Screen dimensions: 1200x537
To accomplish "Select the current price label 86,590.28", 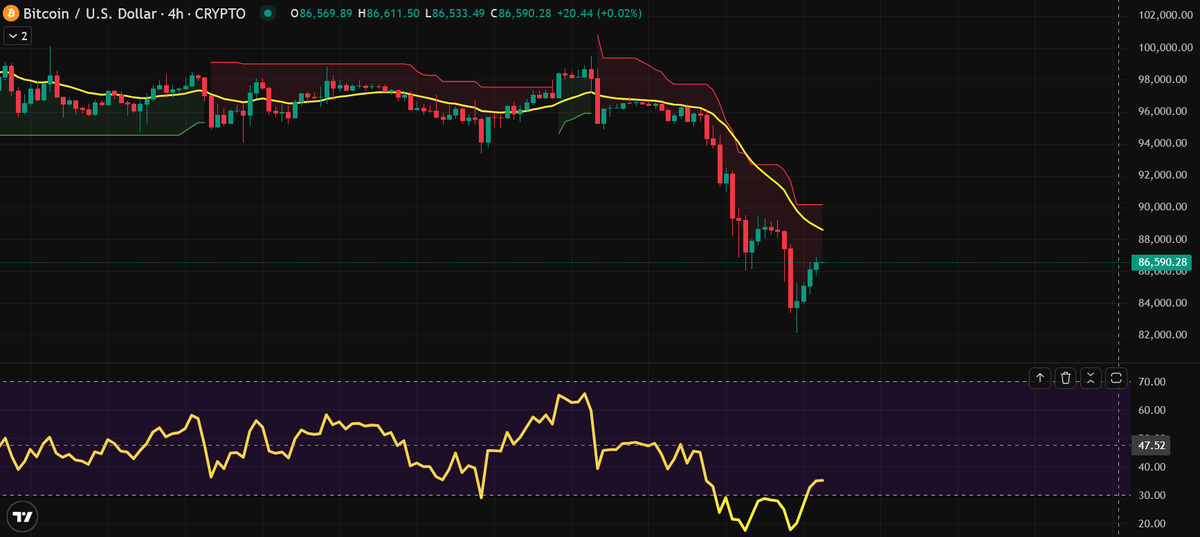I will tap(1163, 263).
